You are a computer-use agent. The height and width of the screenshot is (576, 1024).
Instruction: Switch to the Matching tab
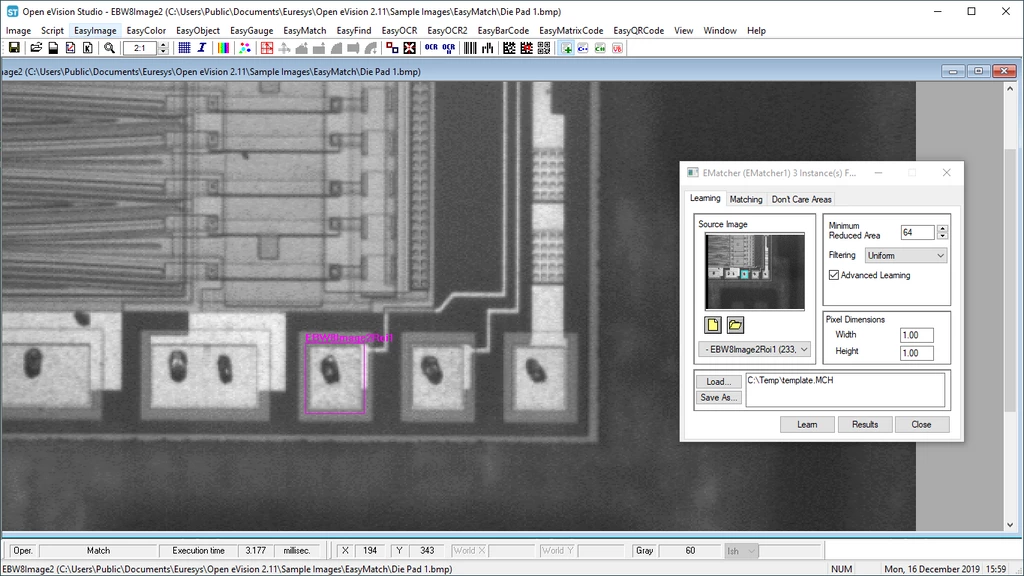click(746, 199)
